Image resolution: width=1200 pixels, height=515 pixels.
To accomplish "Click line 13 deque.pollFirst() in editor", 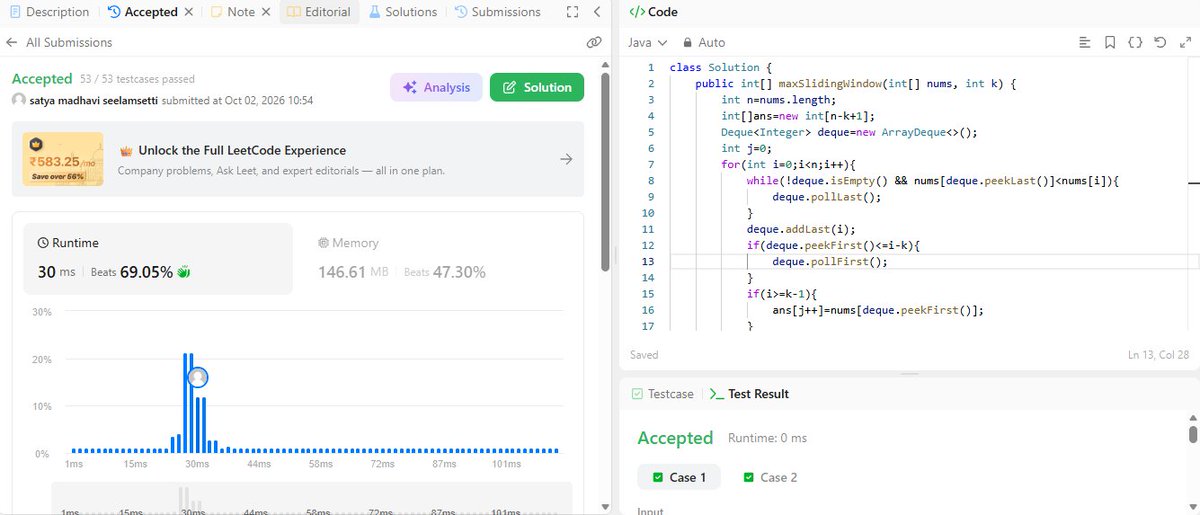I will click(x=830, y=261).
